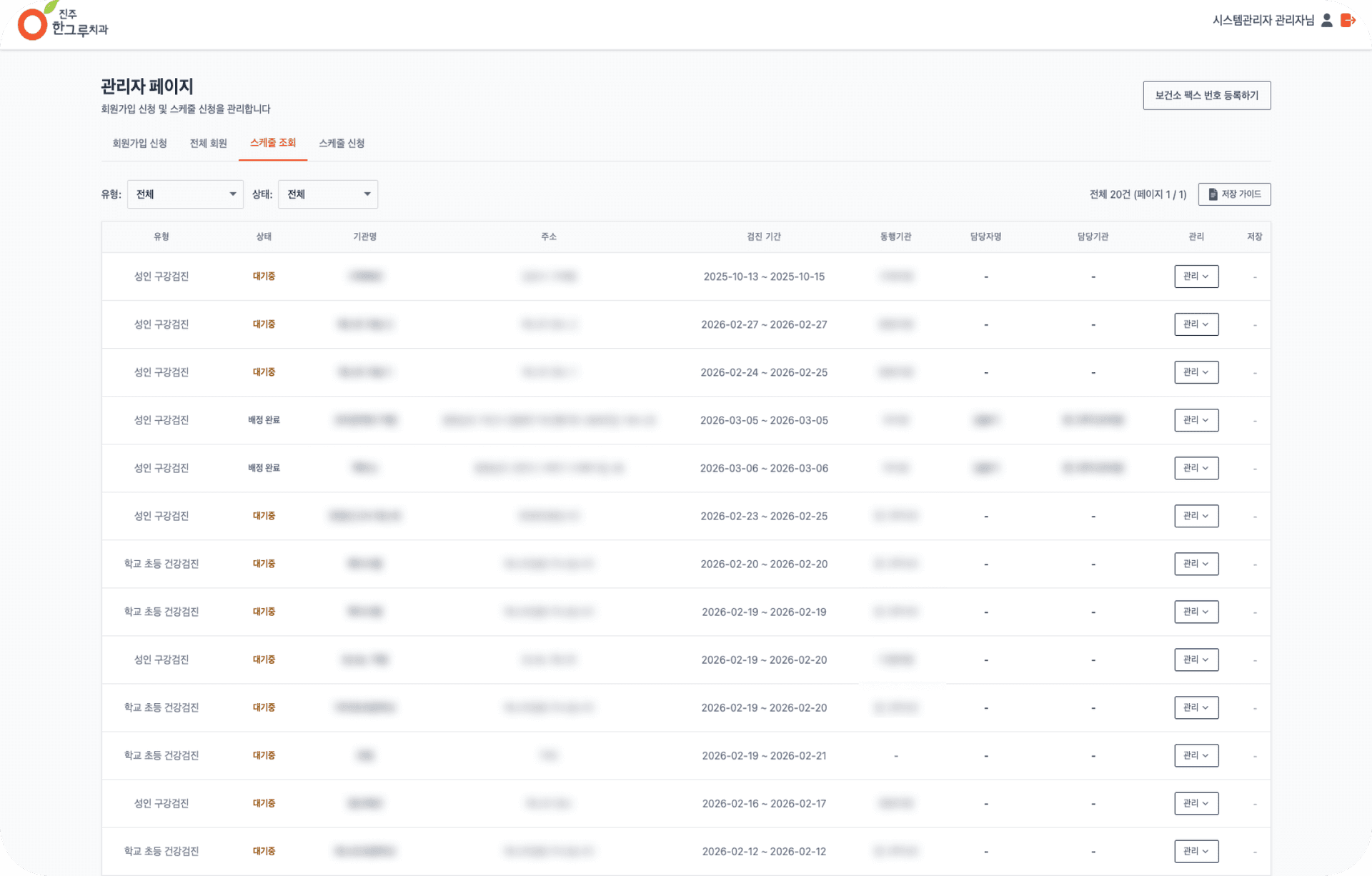Viewport: 1372px width, 876px height.
Task: Expand 관리 menu for 2026-03-06 schedule row
Action: tap(1196, 468)
